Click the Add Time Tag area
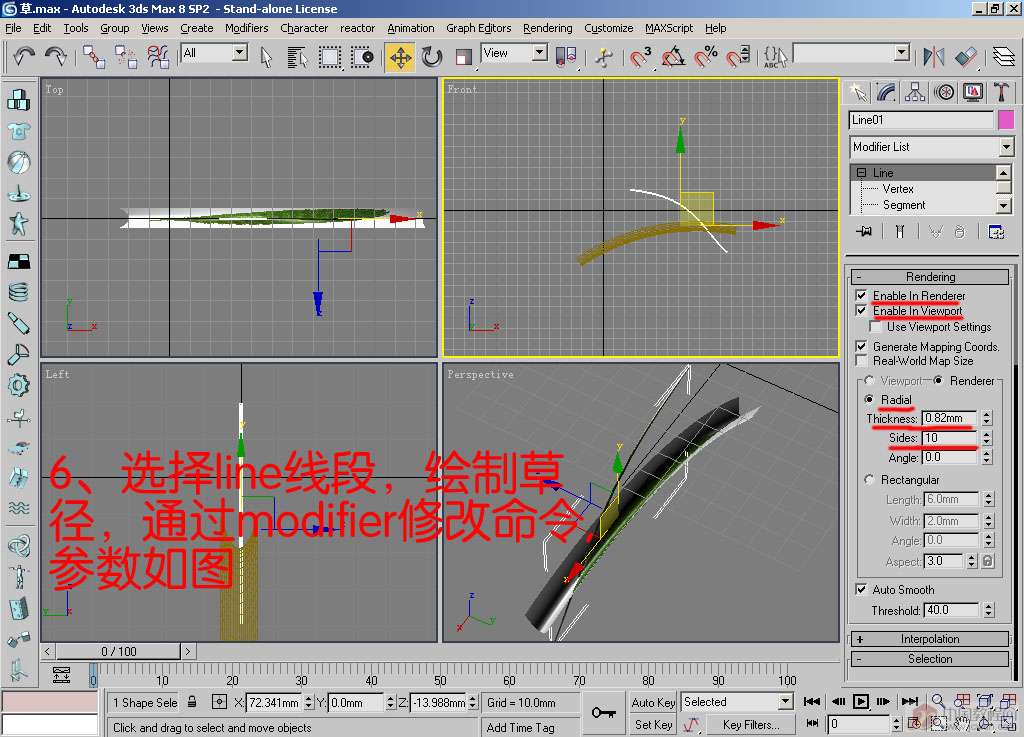Image resolution: width=1024 pixels, height=737 pixels. pos(520,727)
